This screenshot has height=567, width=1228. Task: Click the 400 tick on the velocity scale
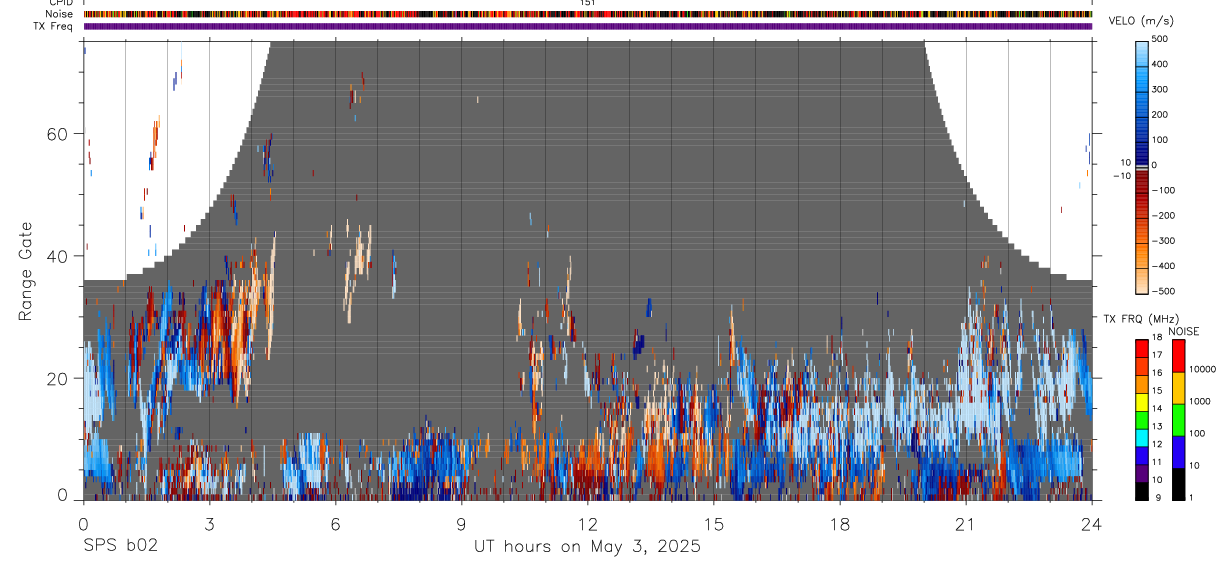point(1161,64)
